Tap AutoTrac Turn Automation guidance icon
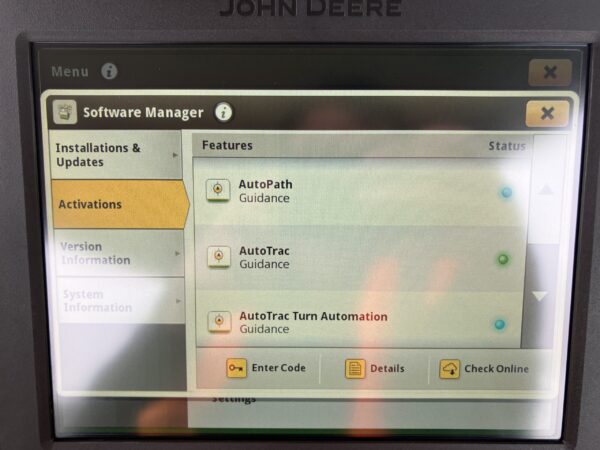Viewport: 600px width, 450px height. point(219,321)
